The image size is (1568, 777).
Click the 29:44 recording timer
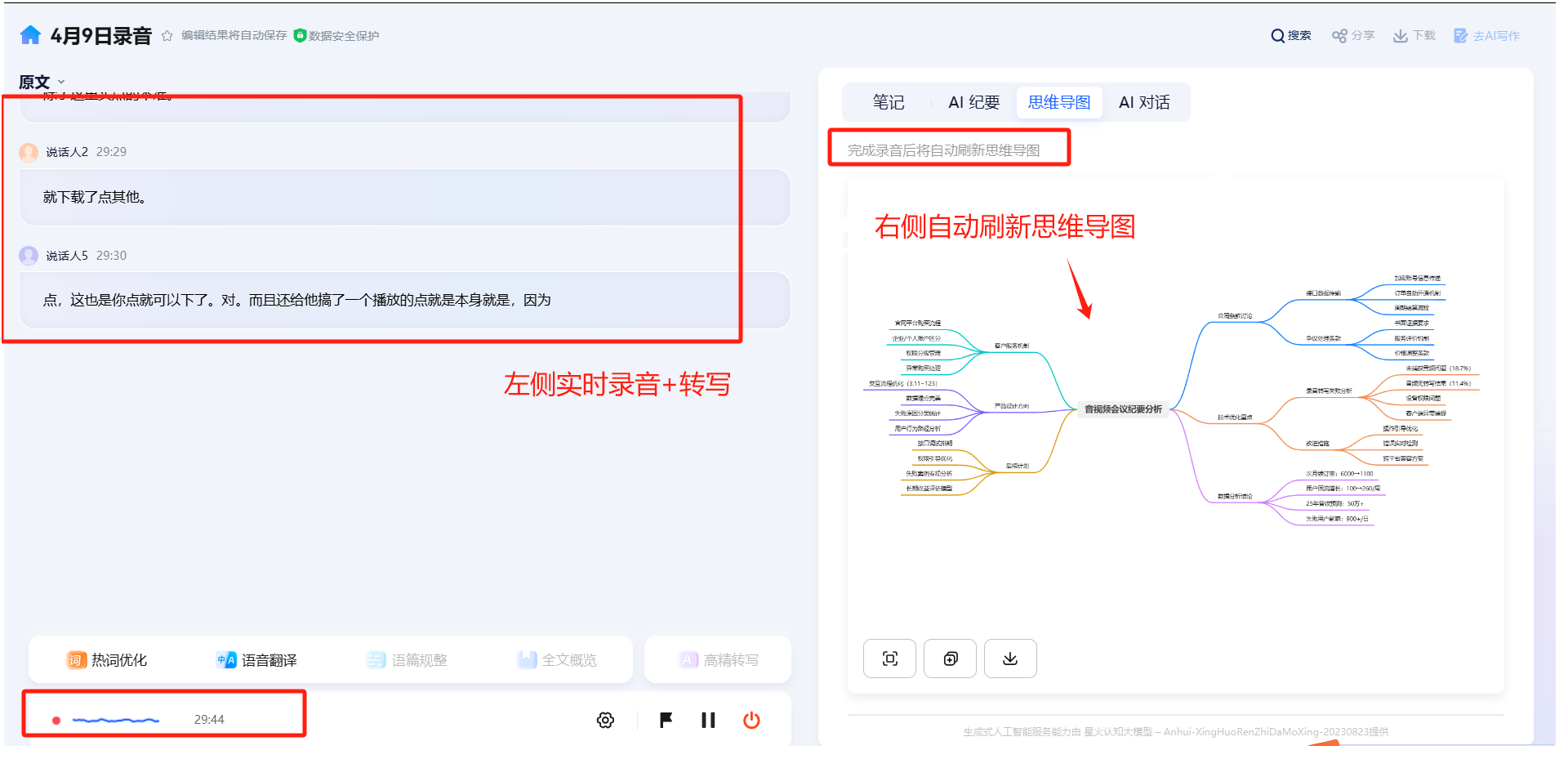coord(209,720)
